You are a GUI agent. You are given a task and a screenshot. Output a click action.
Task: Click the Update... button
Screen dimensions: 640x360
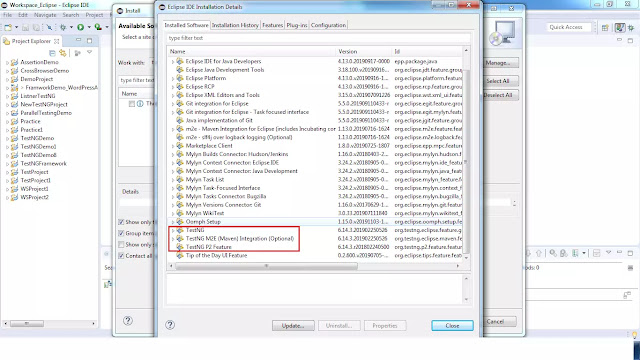click(x=293, y=326)
